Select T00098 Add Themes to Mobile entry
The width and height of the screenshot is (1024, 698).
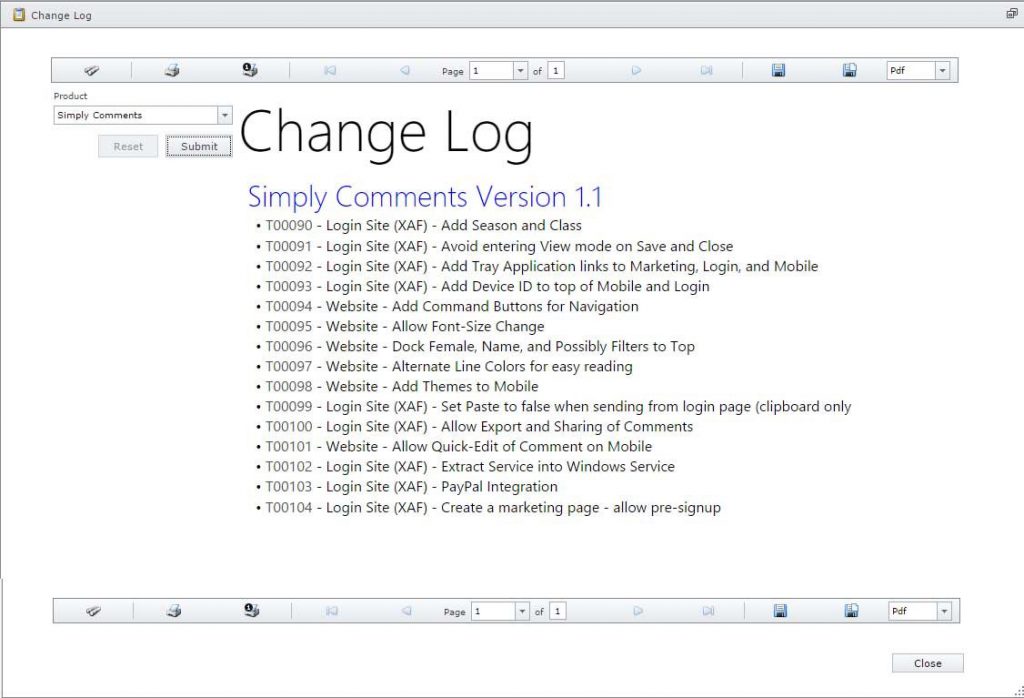coord(402,387)
